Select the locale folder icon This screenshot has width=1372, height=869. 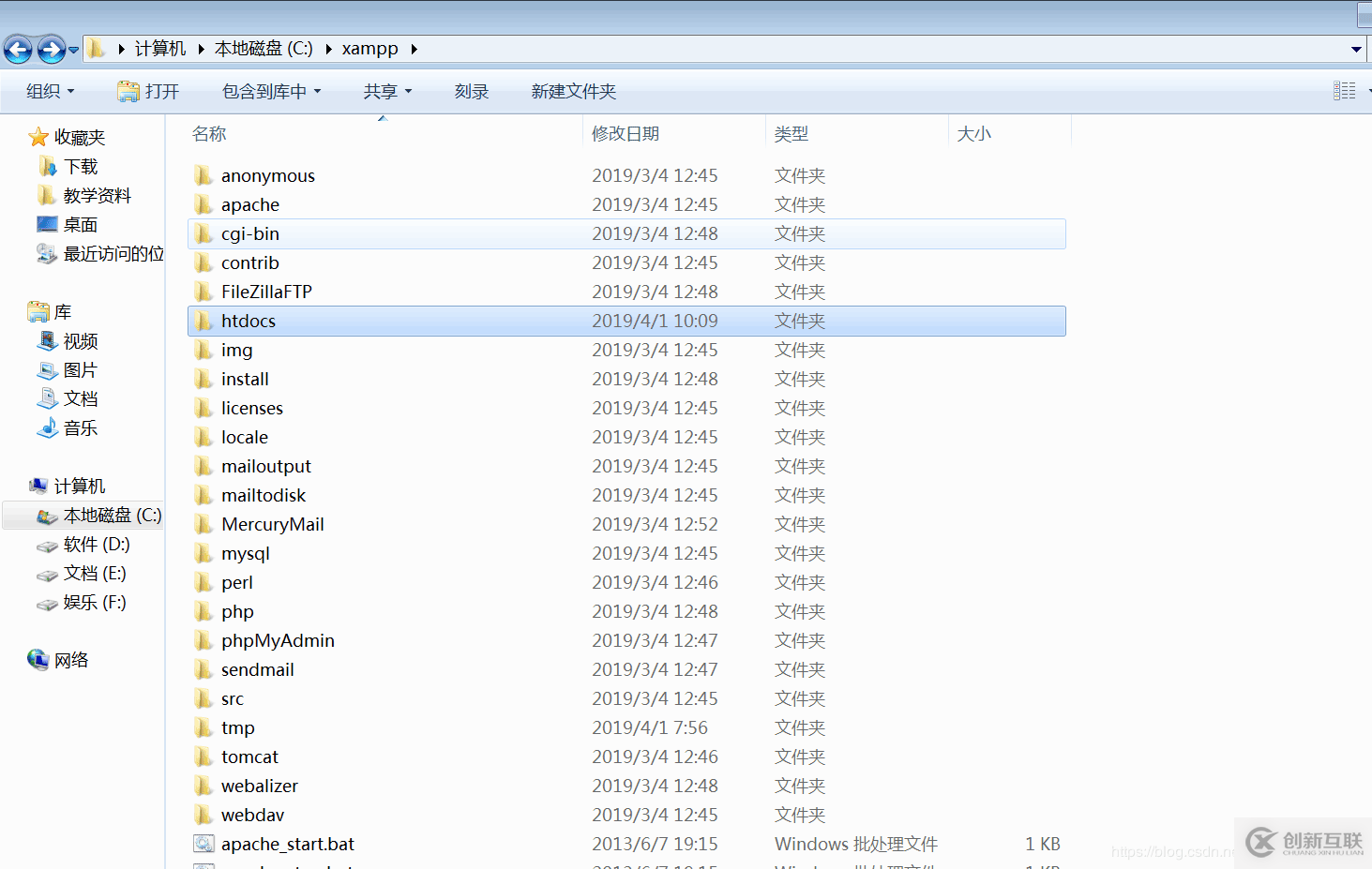tap(204, 437)
